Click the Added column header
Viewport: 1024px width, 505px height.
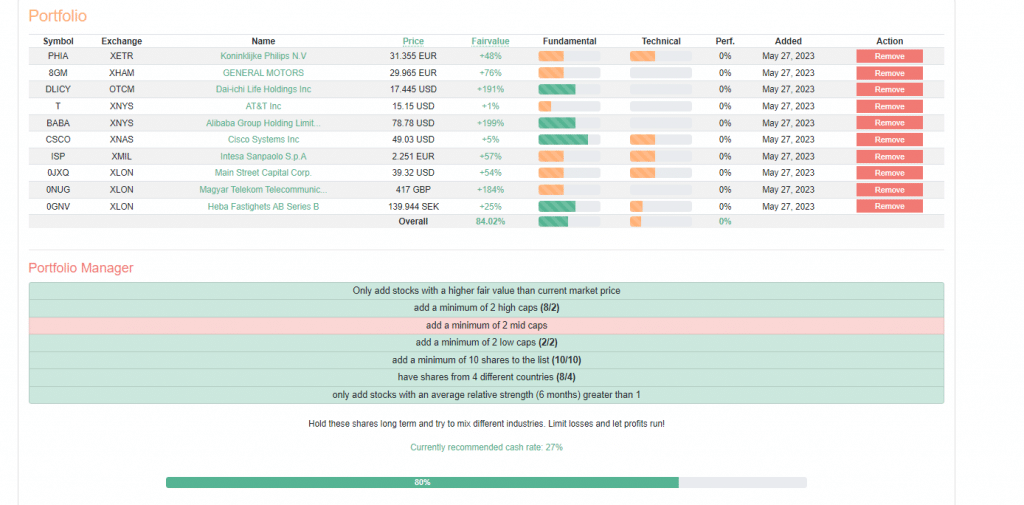point(788,41)
